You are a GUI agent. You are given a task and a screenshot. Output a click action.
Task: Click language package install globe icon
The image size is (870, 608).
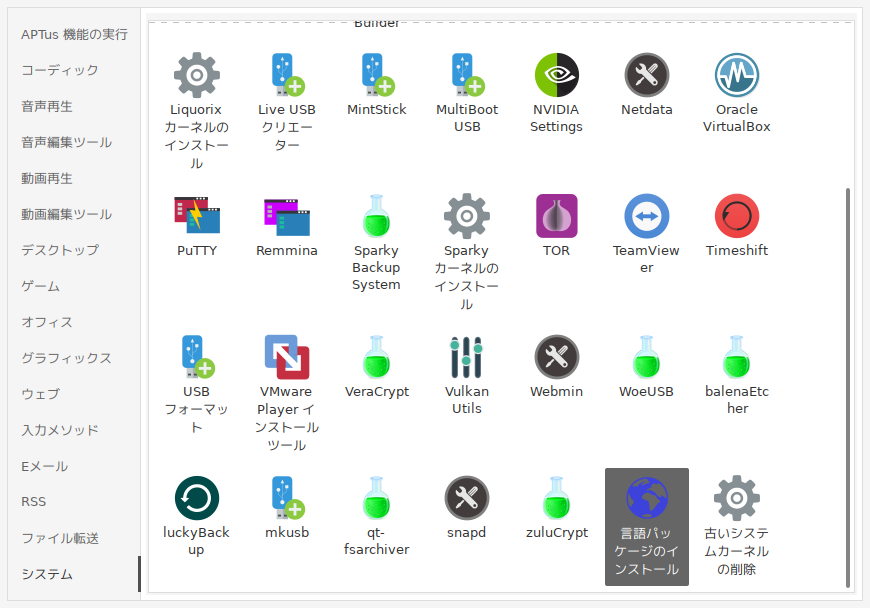(x=646, y=498)
